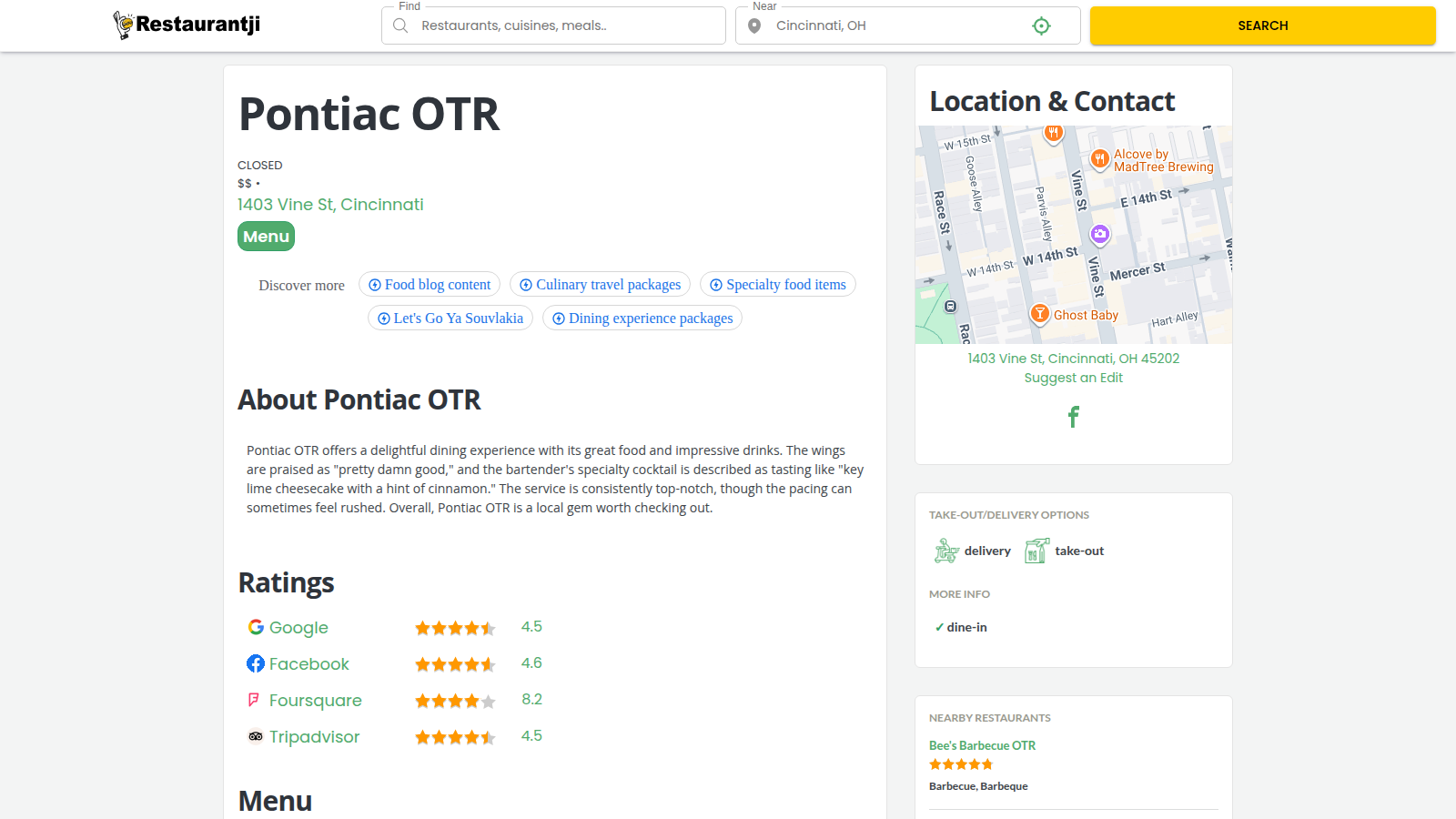Open the Tripadvisor ratings link

313,737
